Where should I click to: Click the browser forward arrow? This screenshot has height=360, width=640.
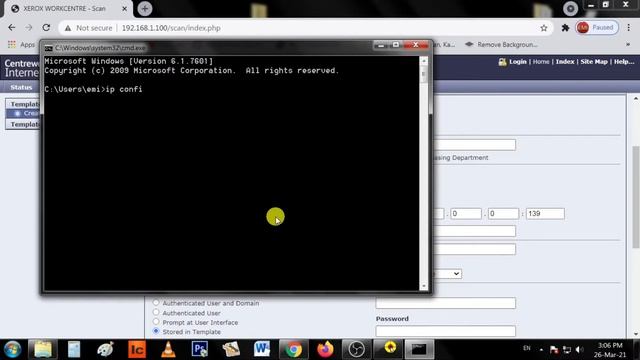tap(29, 28)
